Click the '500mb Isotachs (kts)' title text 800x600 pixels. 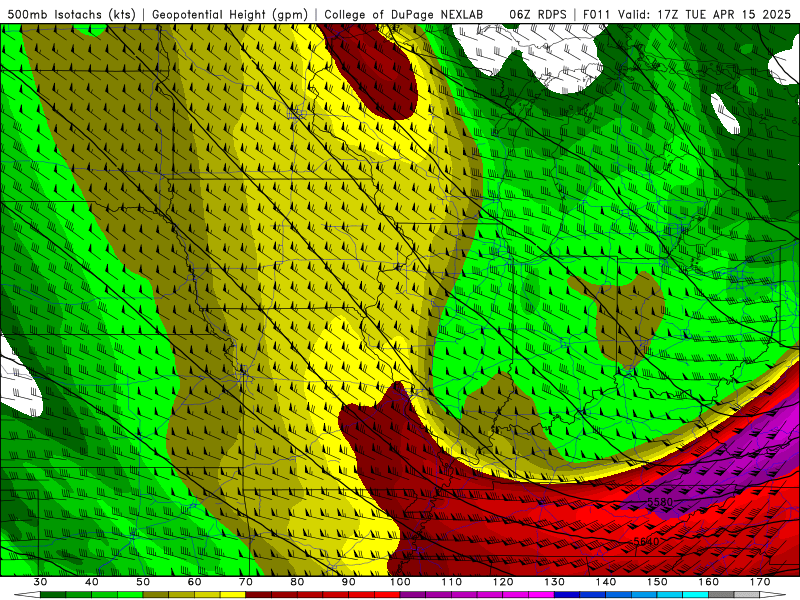tap(71, 14)
